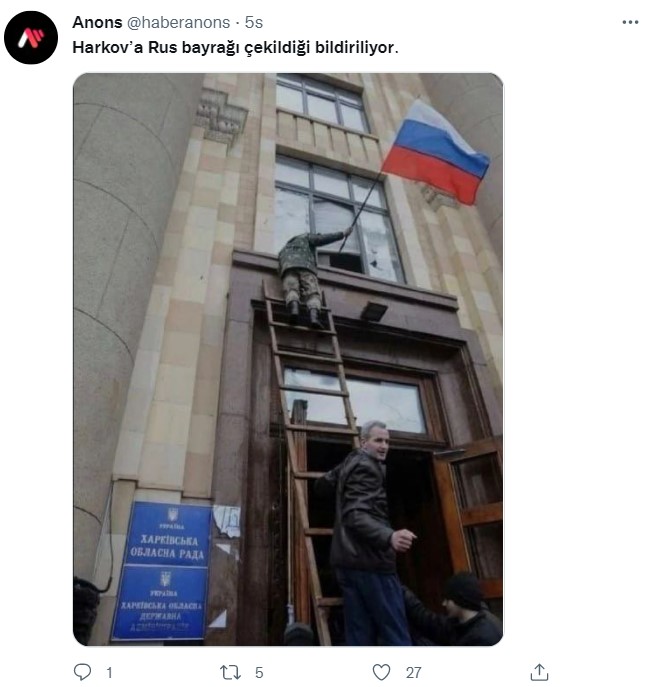648x687 pixels.
Task: Click the upper window of the building photo
Action: click(x=322, y=103)
